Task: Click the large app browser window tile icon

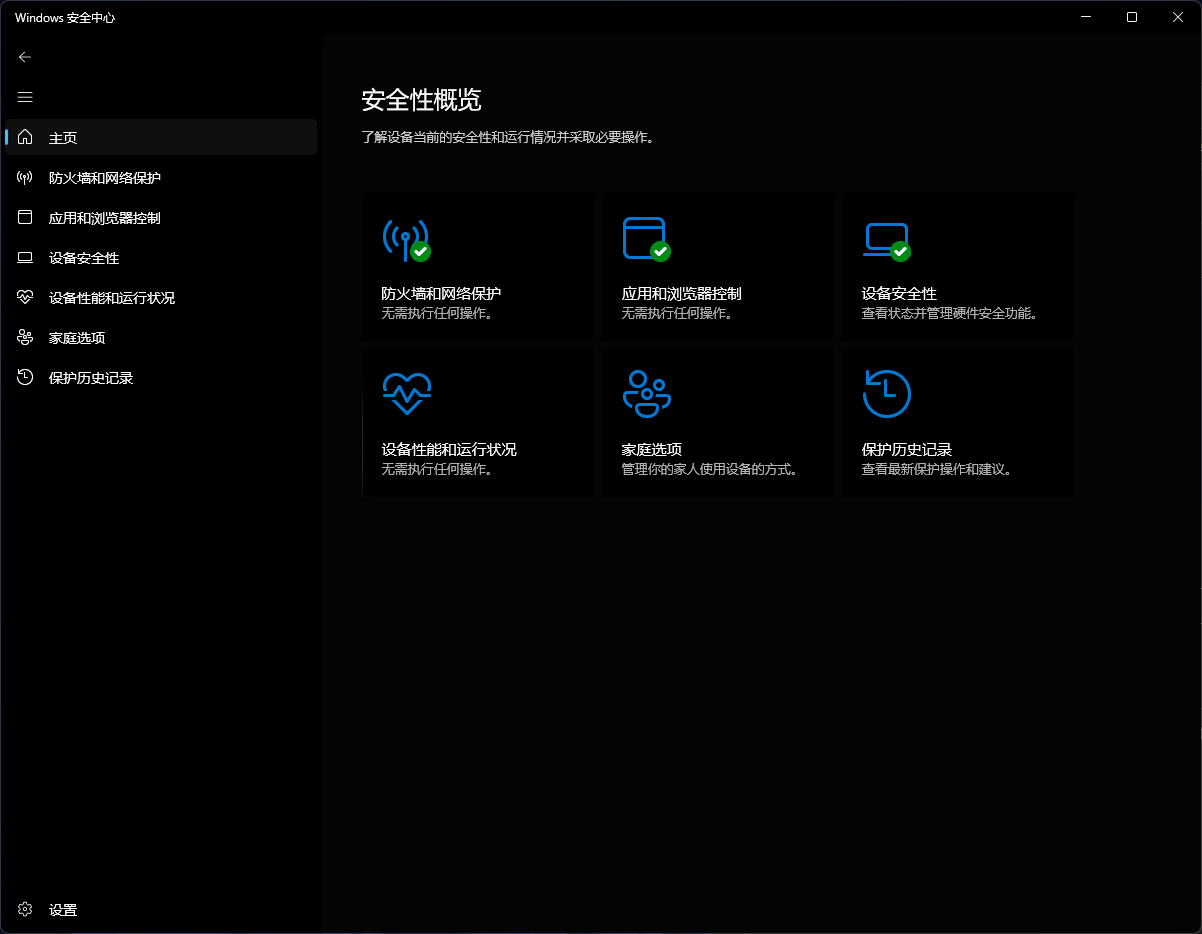Action: pyautogui.click(x=645, y=239)
